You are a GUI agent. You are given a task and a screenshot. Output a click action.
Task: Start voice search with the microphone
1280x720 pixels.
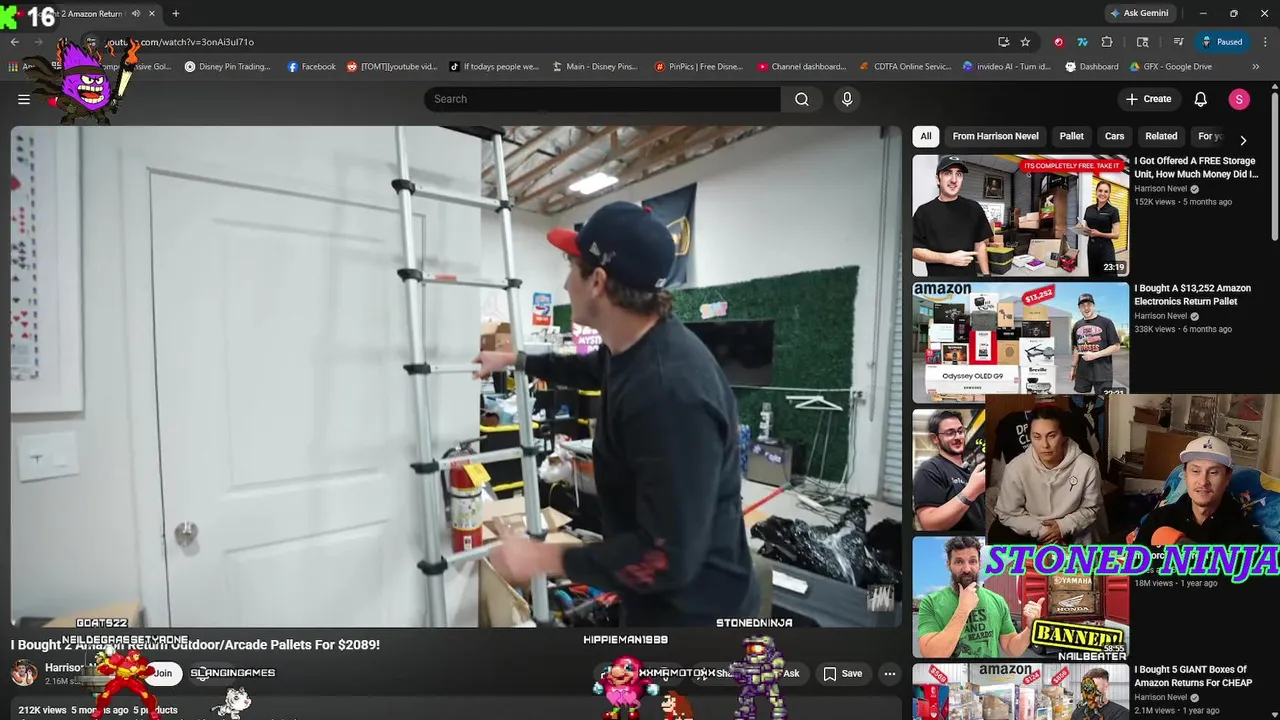(x=847, y=99)
